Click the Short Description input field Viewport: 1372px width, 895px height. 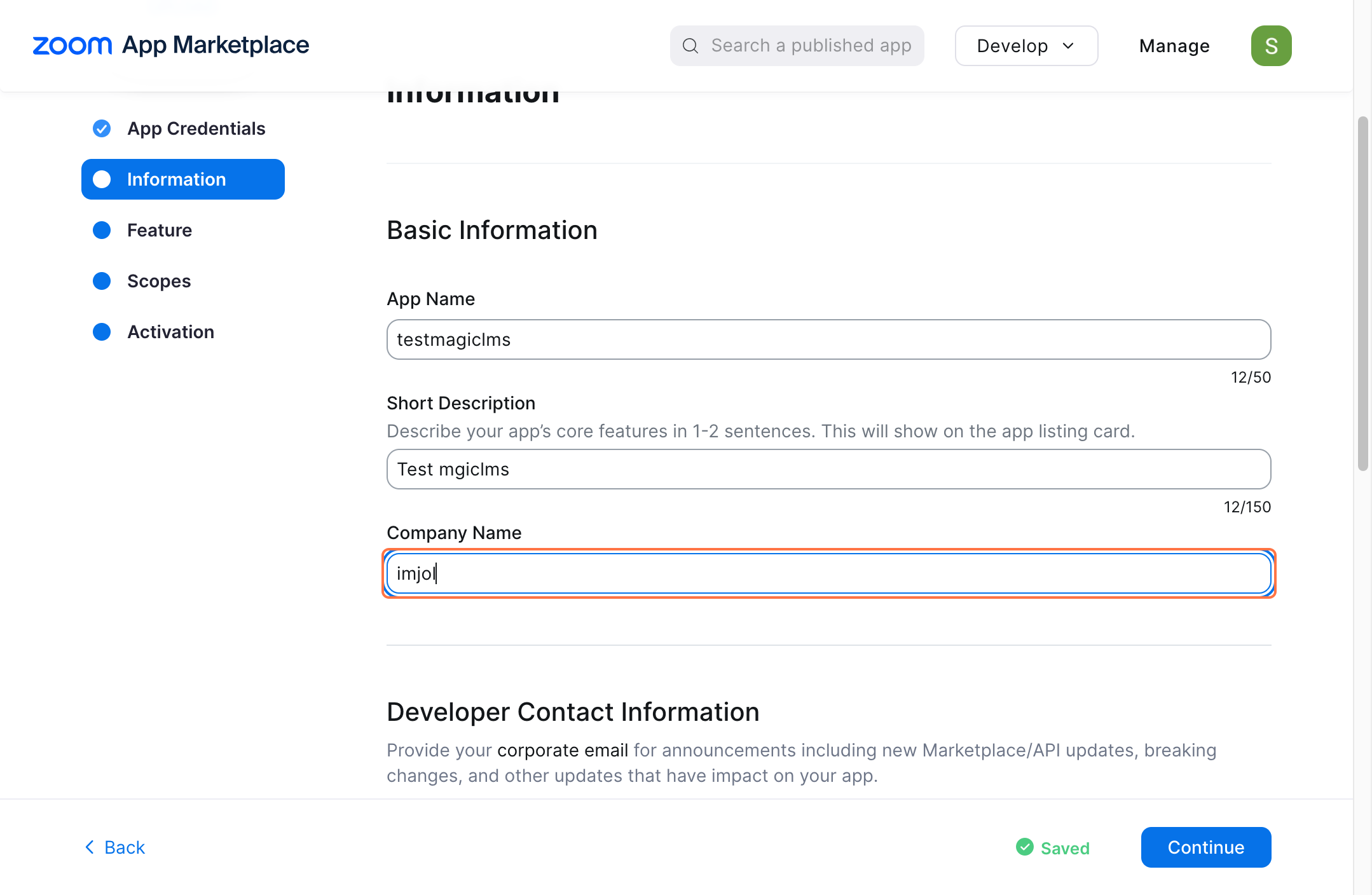pyautogui.click(x=829, y=469)
